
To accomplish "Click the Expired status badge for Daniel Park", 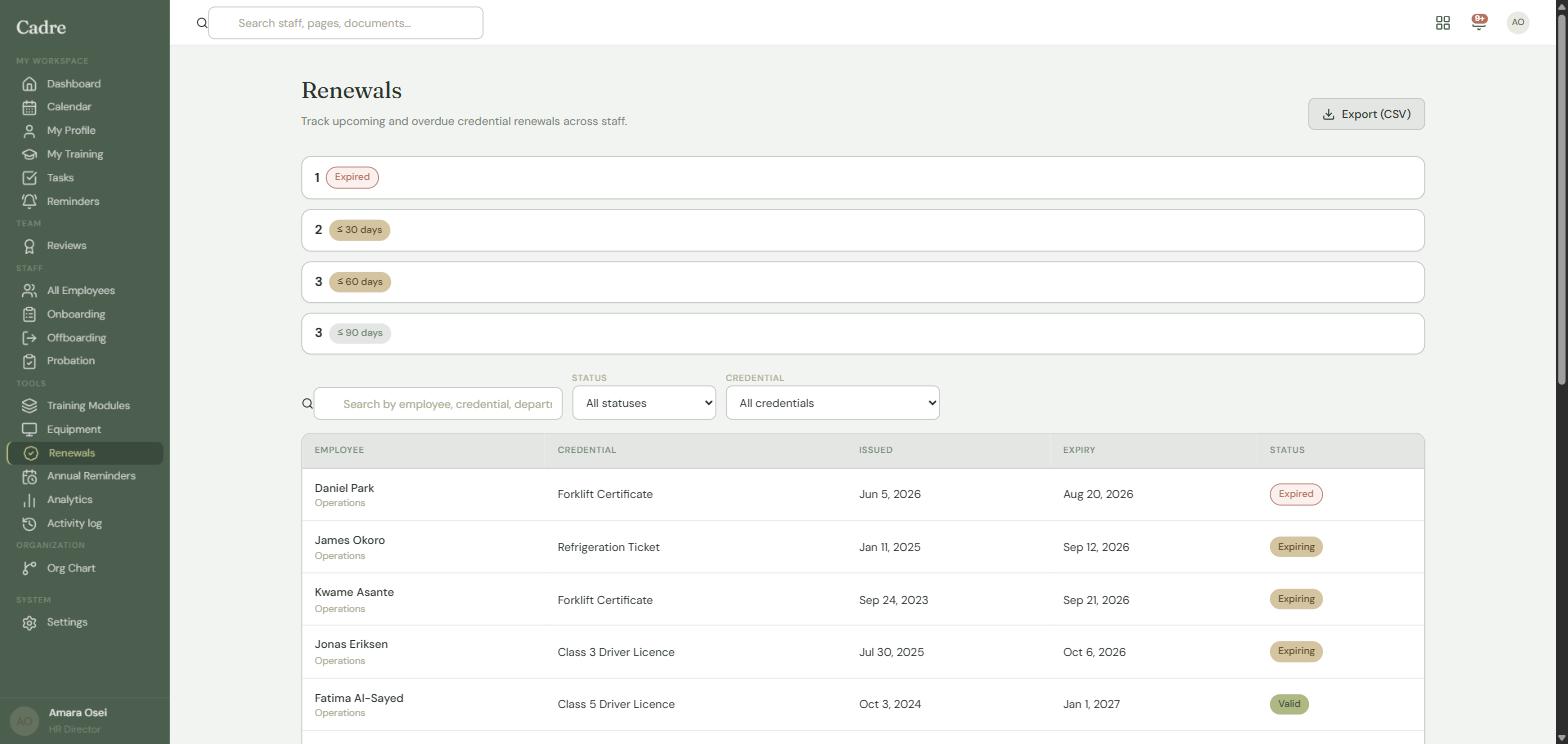I will tap(1296, 494).
